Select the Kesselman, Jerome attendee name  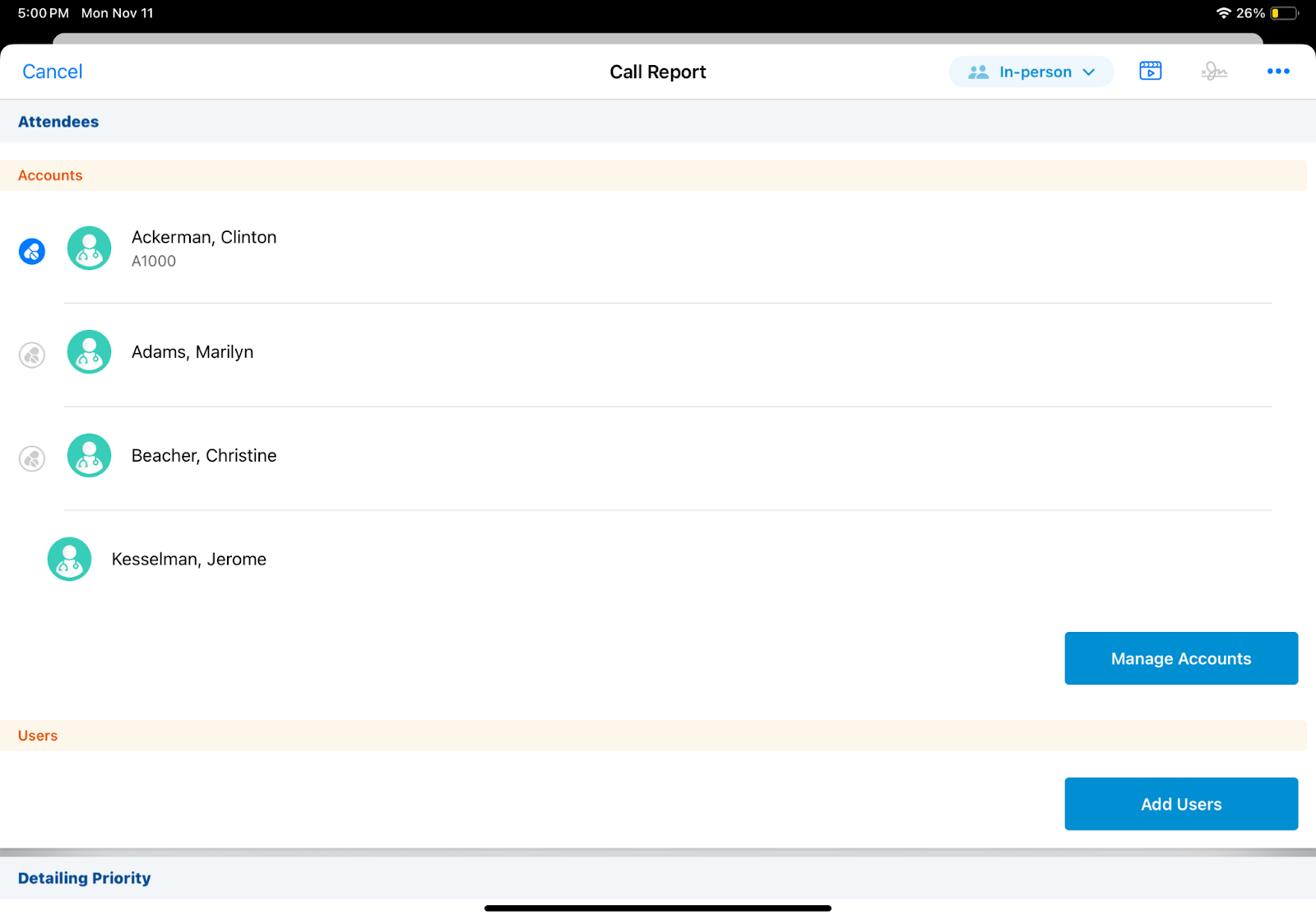[189, 560]
